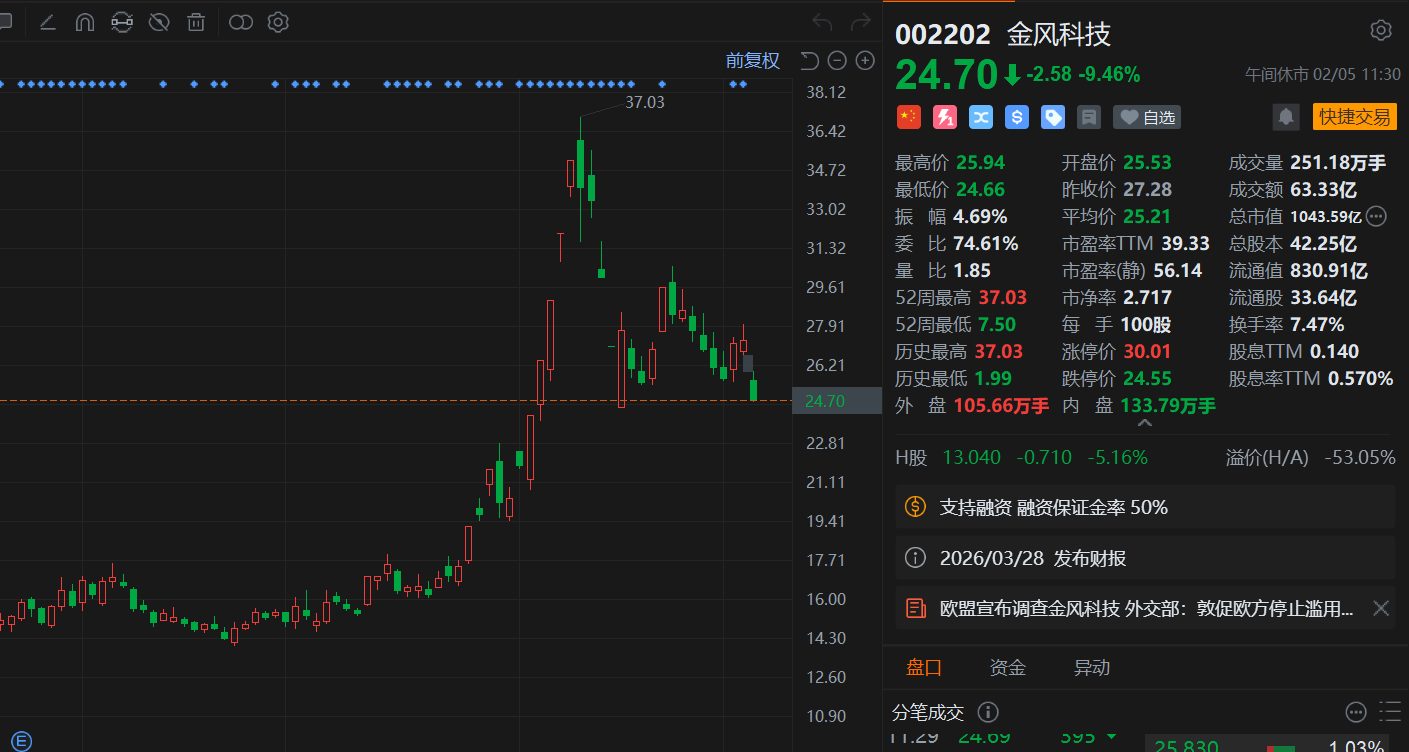Click the pink lightning Level-1 quote icon
The image size is (1409, 752).
945,117
